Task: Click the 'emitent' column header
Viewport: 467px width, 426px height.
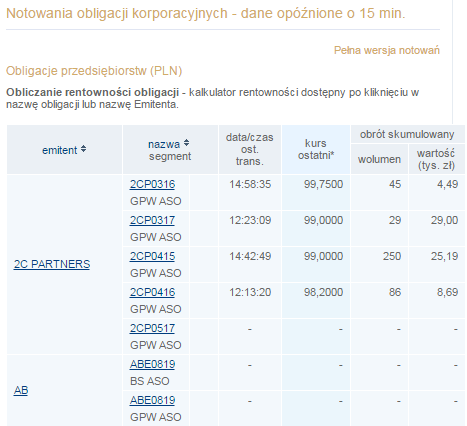Action: click(x=64, y=150)
